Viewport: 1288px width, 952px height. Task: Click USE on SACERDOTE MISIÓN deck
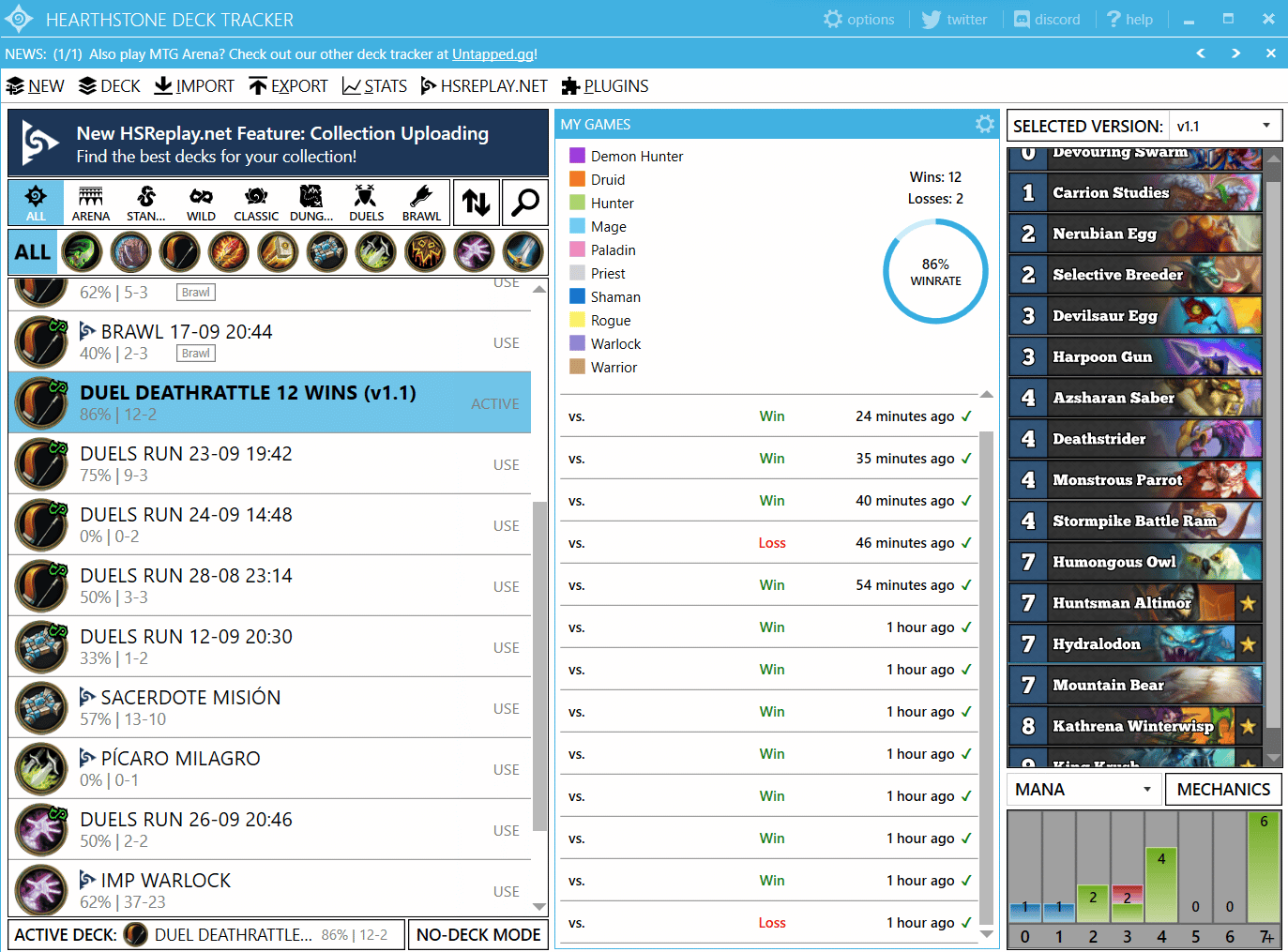[507, 709]
